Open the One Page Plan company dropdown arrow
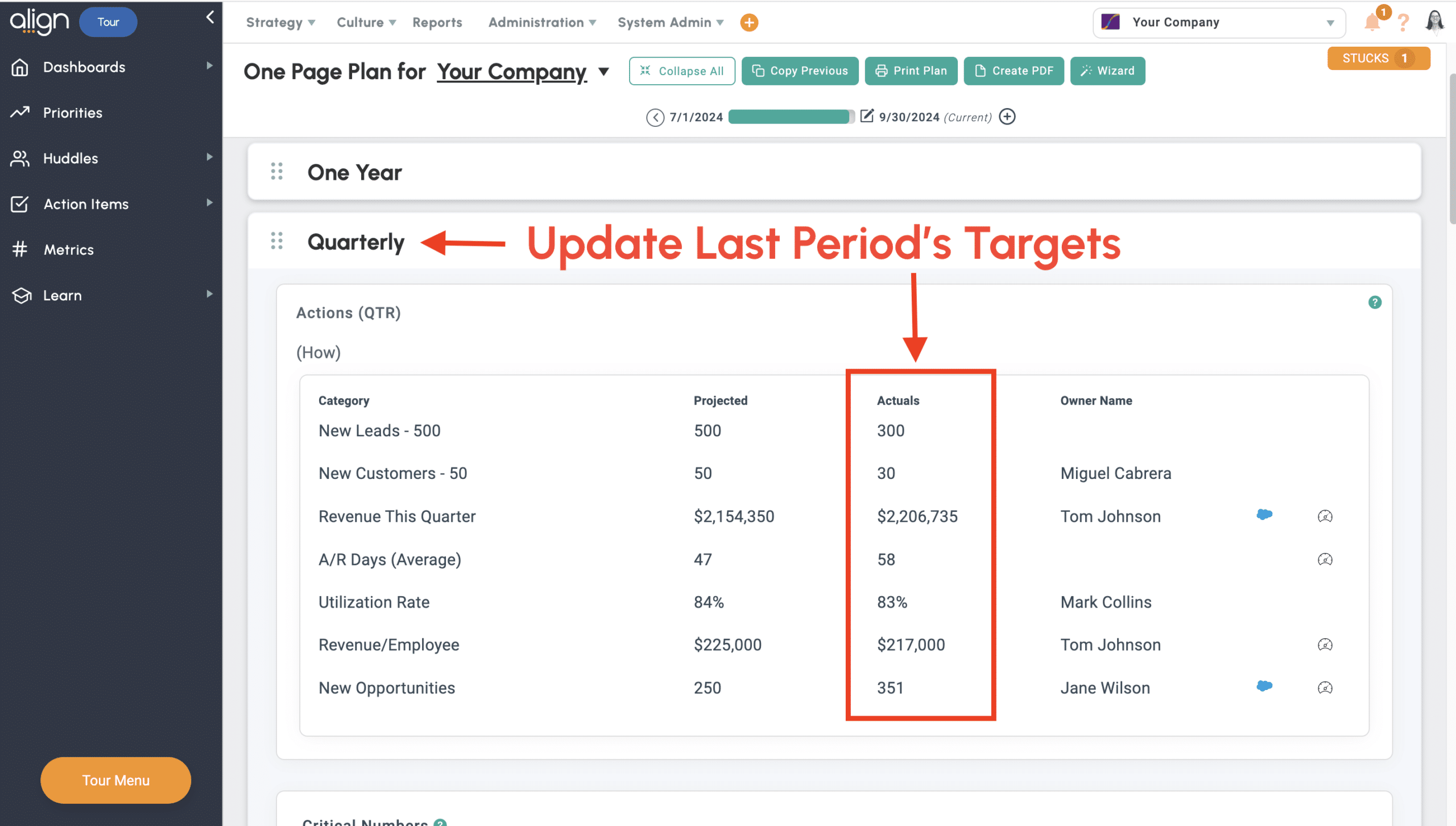The image size is (1456, 826). tap(604, 72)
